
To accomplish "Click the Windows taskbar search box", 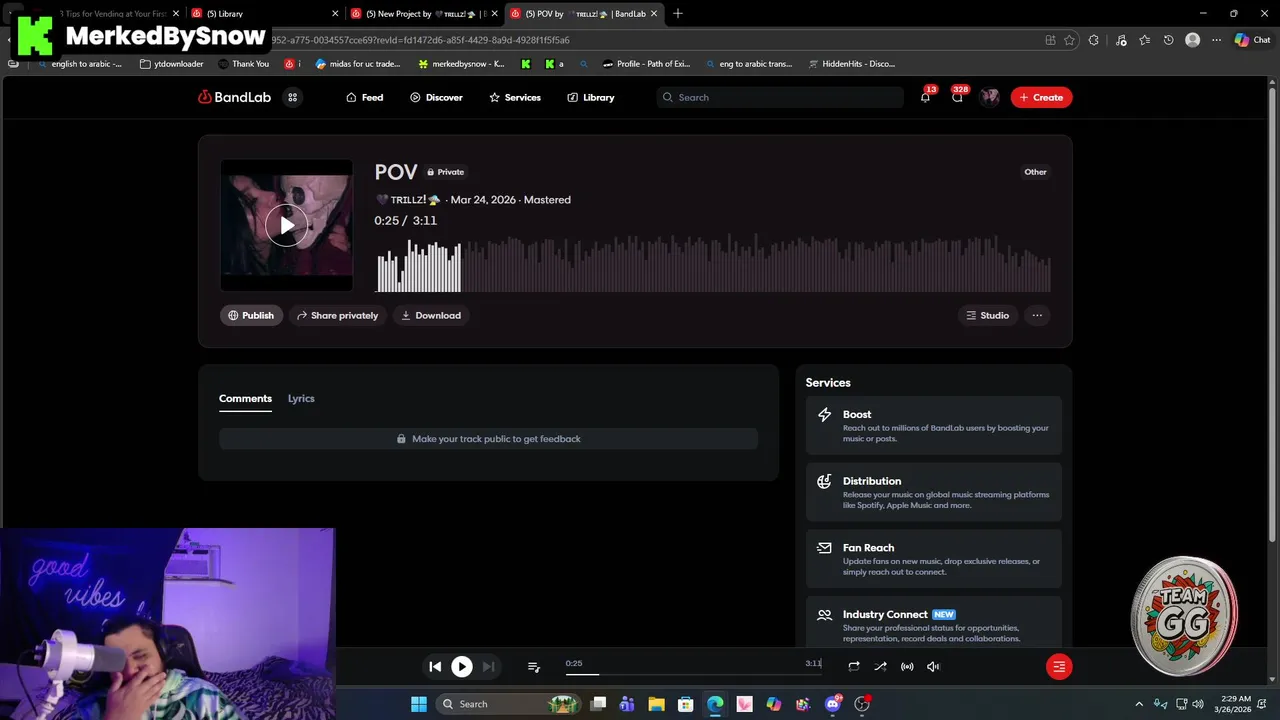I will coord(510,704).
